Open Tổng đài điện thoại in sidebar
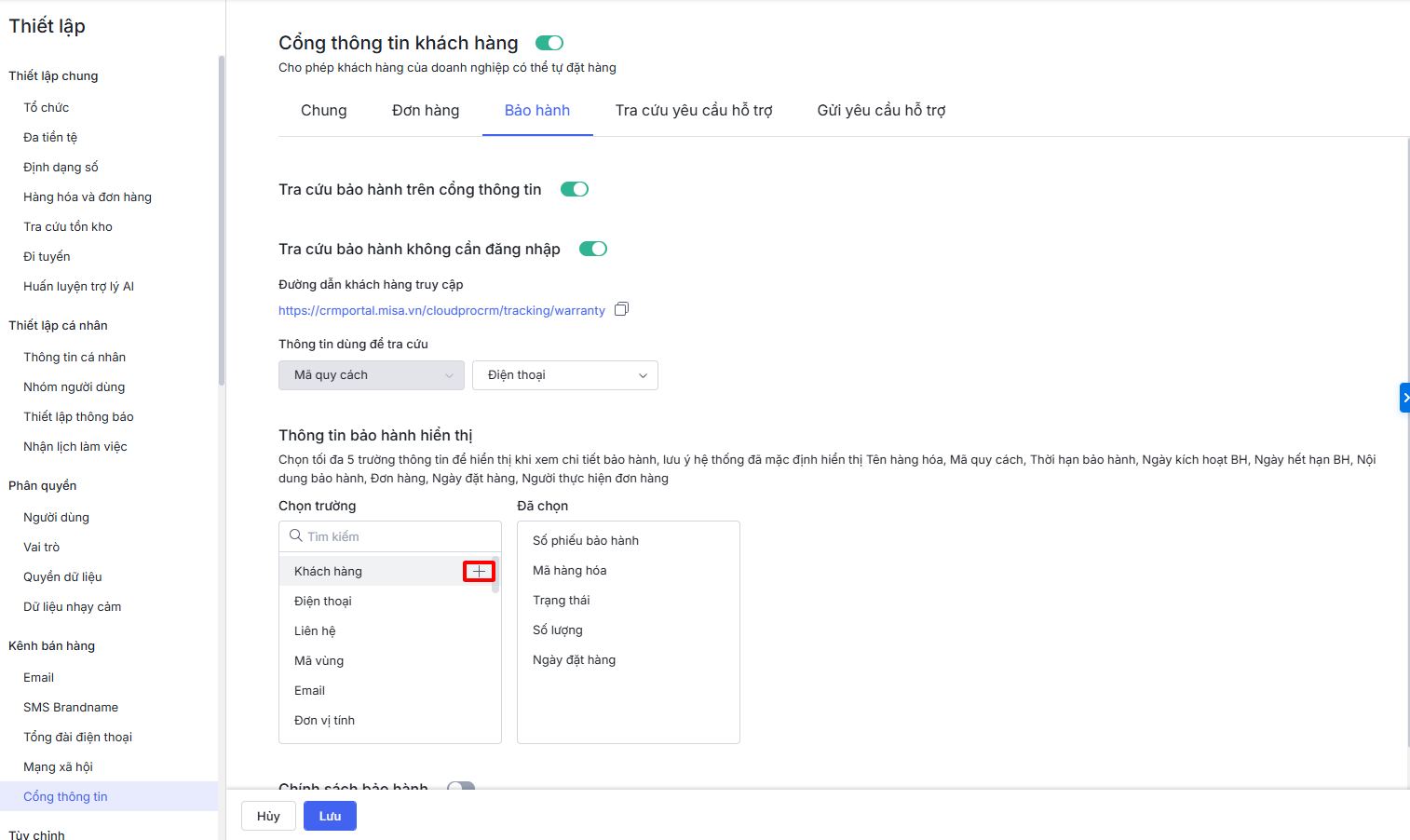The image size is (1410, 840). click(77, 737)
